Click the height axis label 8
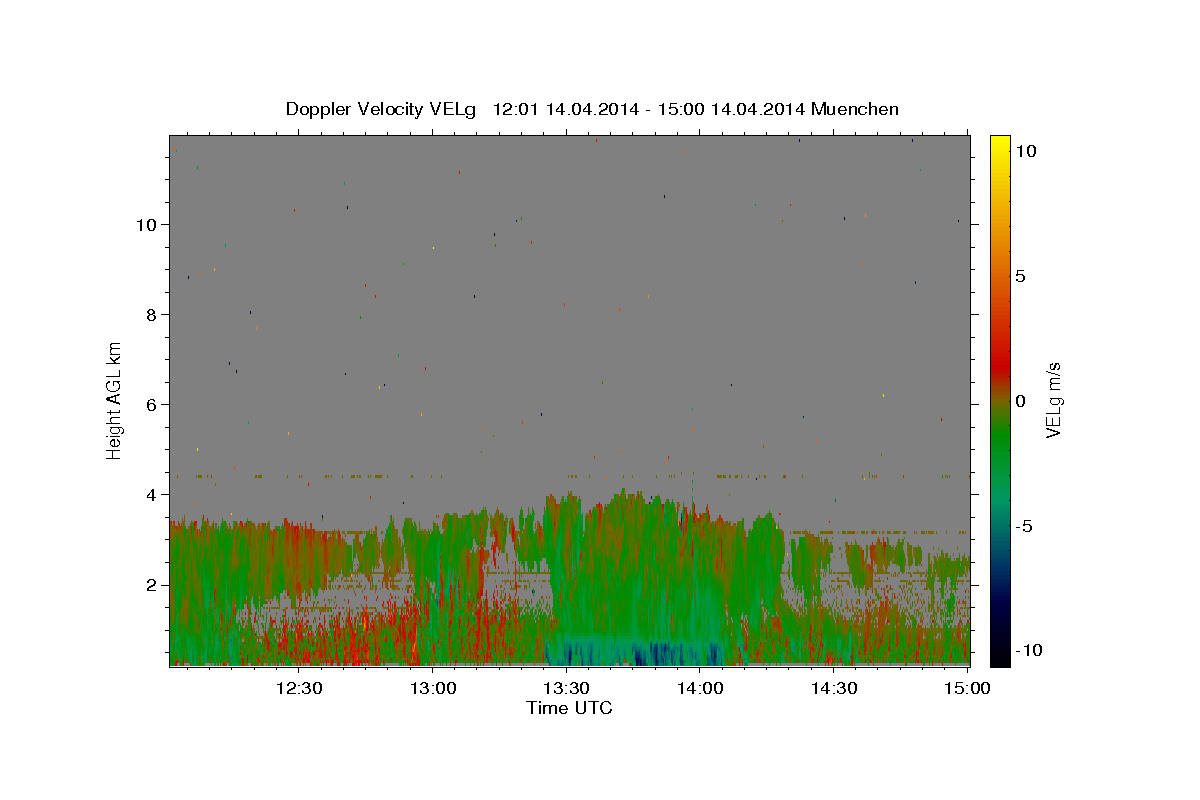This screenshot has width=1200, height=800. [x=153, y=314]
